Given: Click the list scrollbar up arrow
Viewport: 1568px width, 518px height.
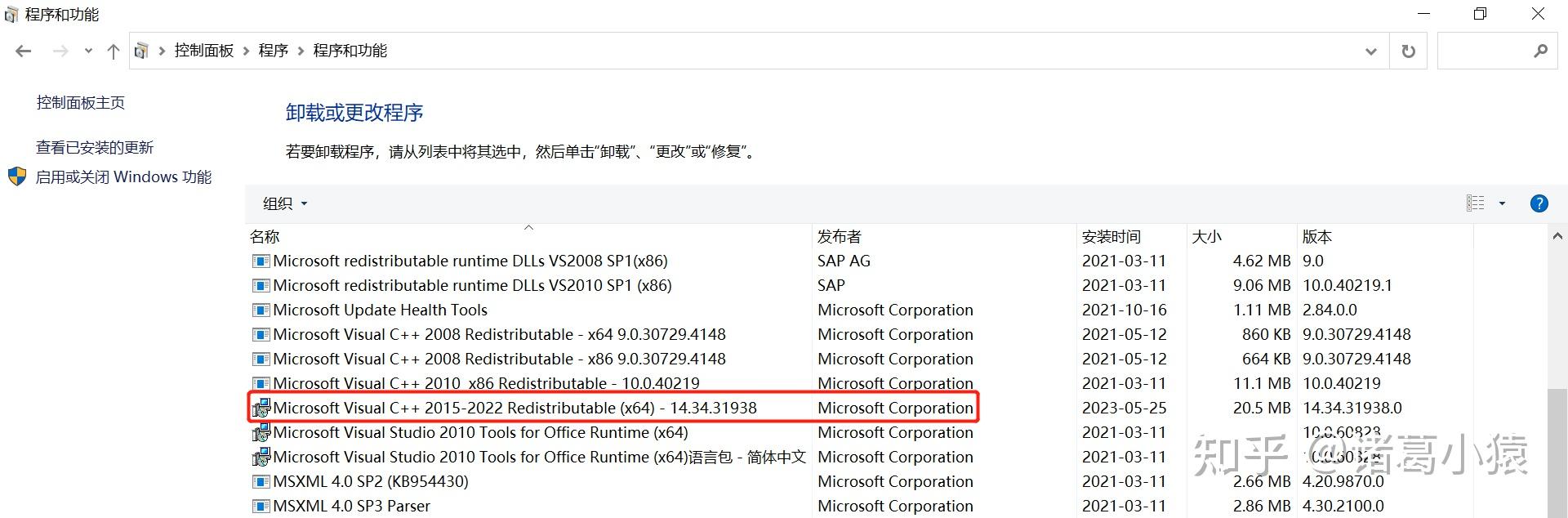Looking at the screenshot, I should (1557, 236).
